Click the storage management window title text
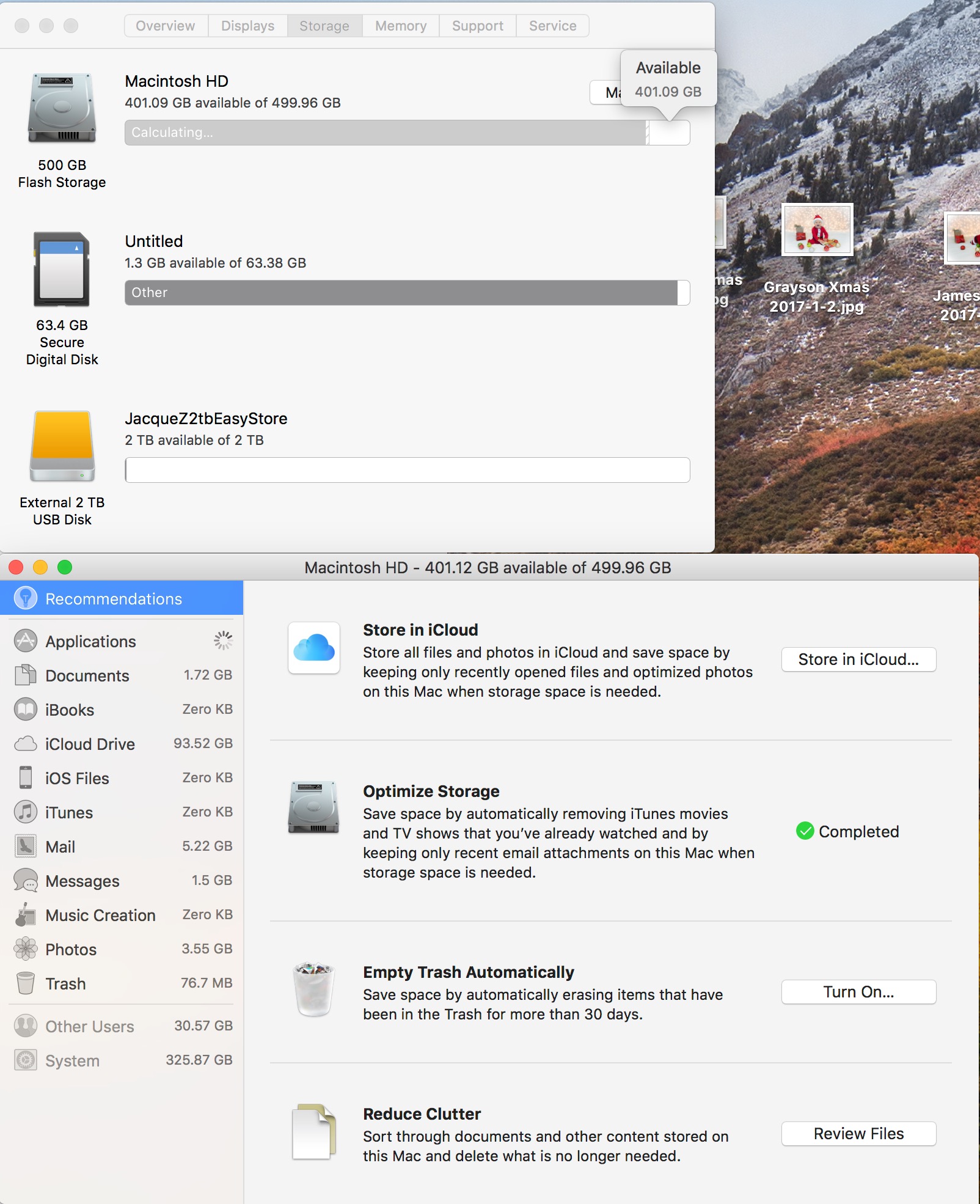980x1204 pixels. [488, 568]
